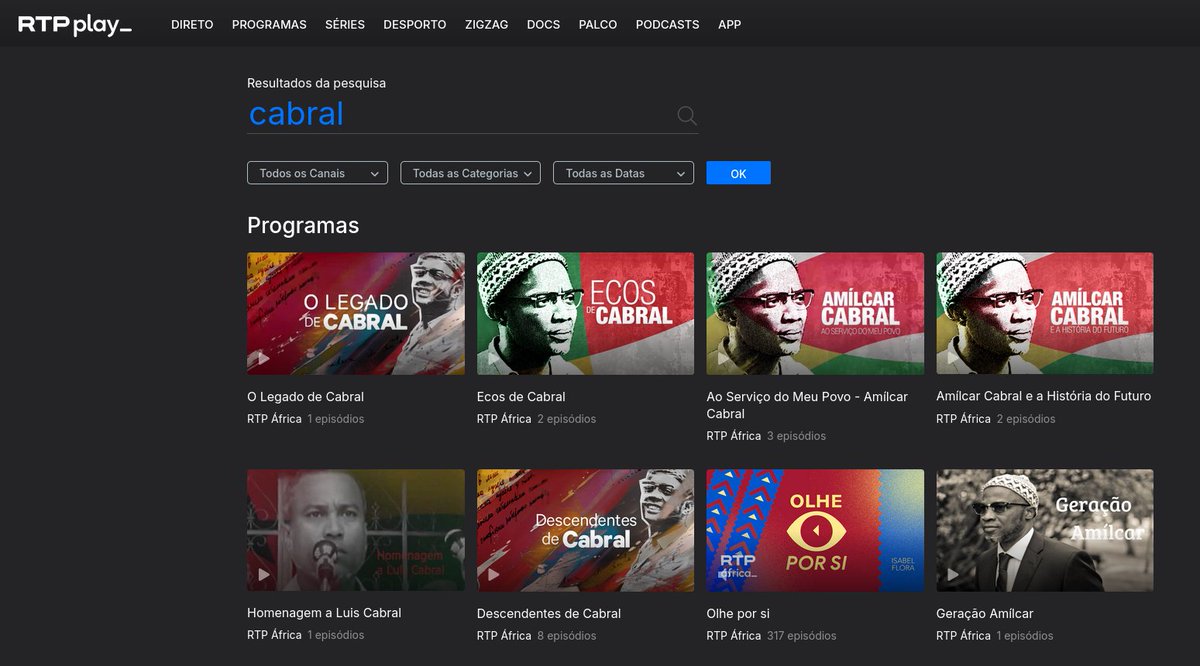Go to the DIRETO menu
The width and height of the screenshot is (1200, 666).
pos(192,24)
